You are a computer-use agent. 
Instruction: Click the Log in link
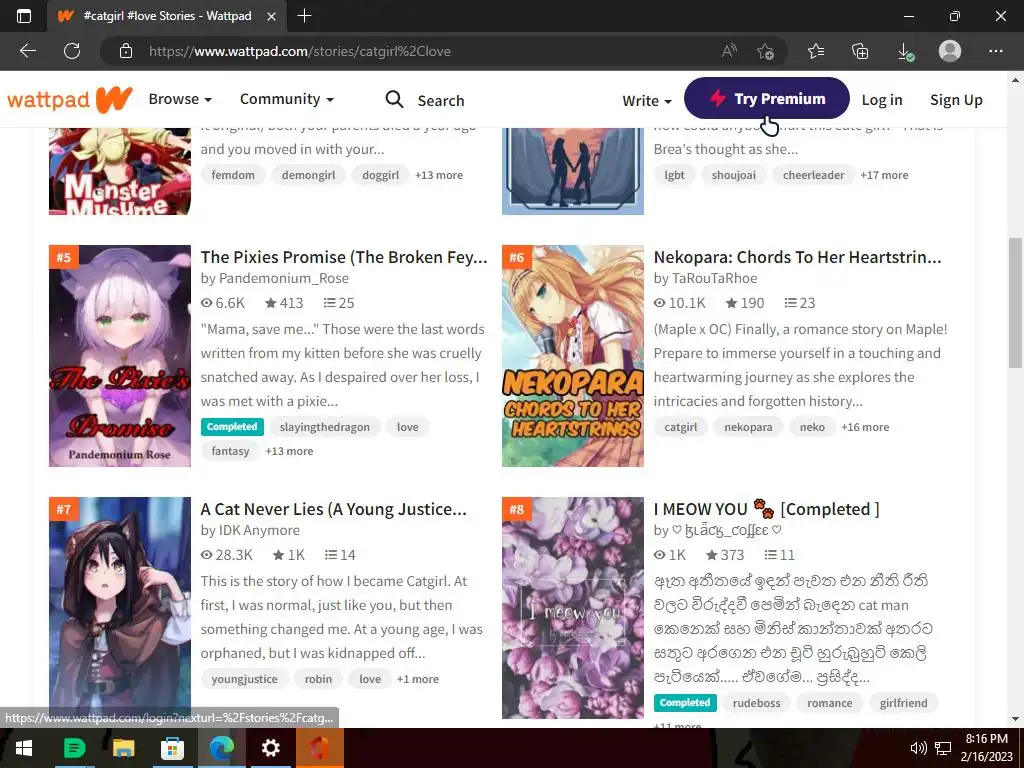(x=882, y=100)
